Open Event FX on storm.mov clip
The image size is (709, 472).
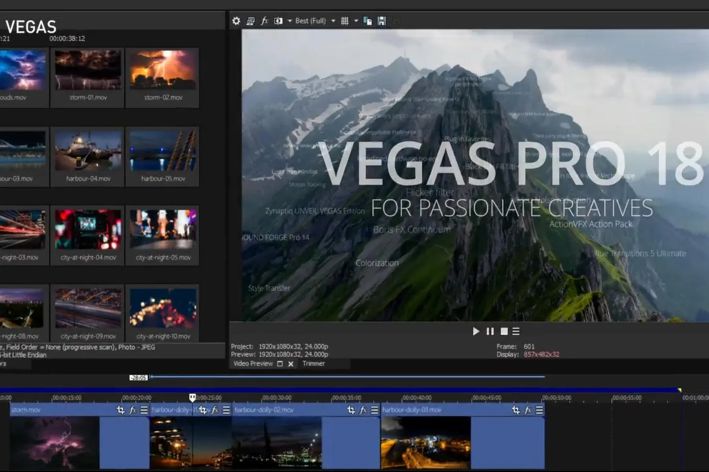(x=132, y=410)
